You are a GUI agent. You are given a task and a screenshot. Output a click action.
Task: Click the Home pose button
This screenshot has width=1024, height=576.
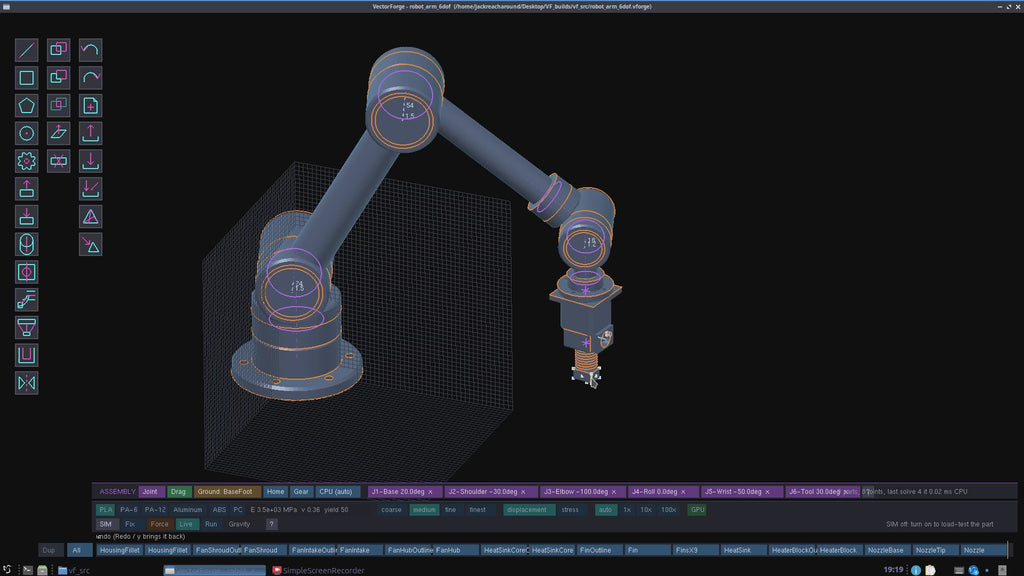[275, 491]
